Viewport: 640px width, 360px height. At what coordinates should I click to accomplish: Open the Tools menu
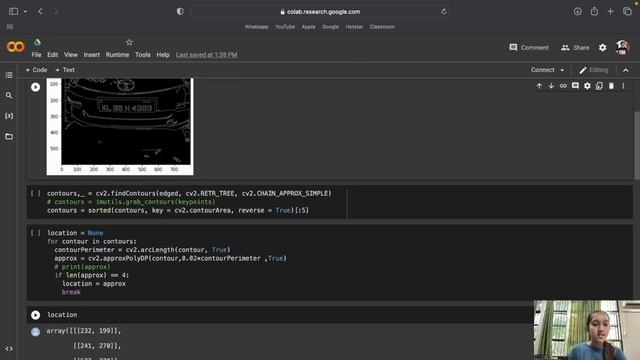(x=142, y=55)
